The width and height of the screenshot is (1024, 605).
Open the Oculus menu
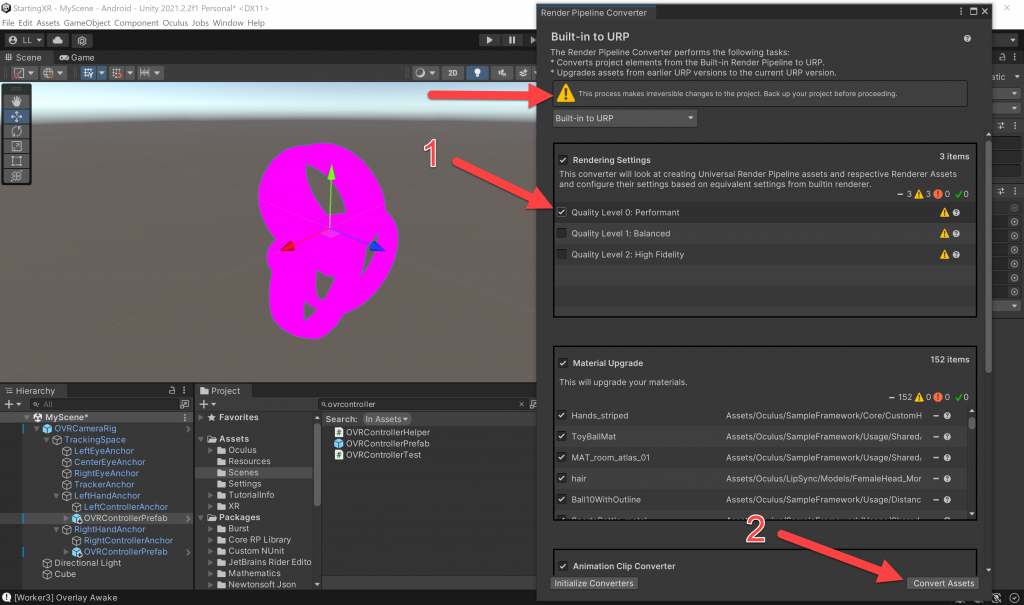point(175,23)
